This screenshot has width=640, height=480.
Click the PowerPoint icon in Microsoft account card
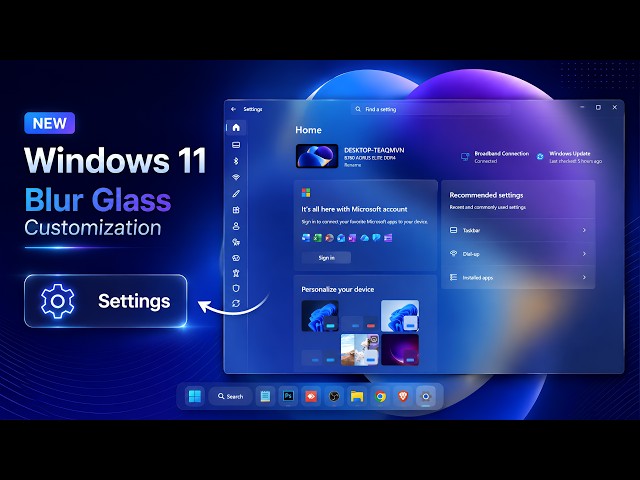(329, 238)
